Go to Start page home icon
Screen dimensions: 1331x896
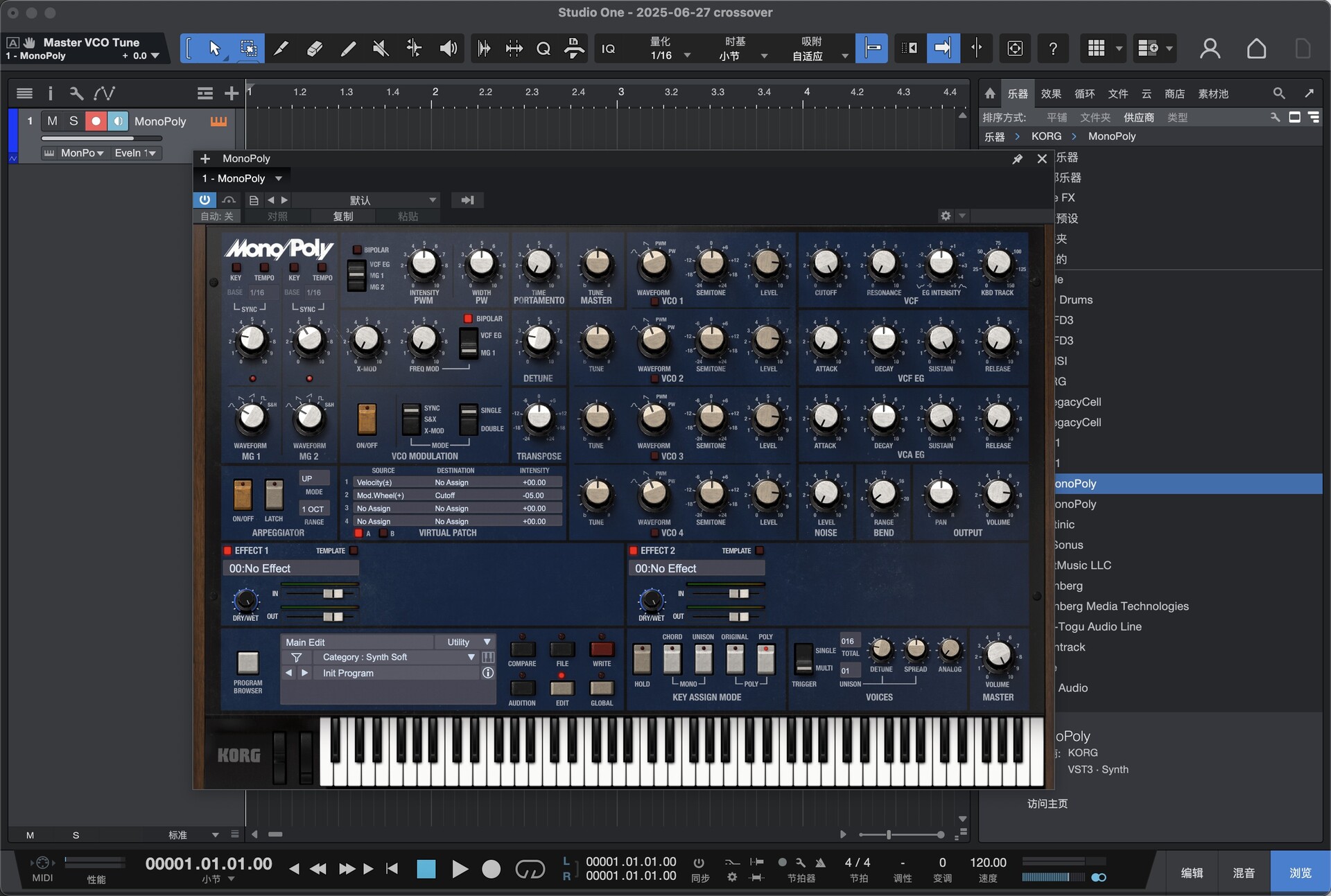tap(1256, 48)
